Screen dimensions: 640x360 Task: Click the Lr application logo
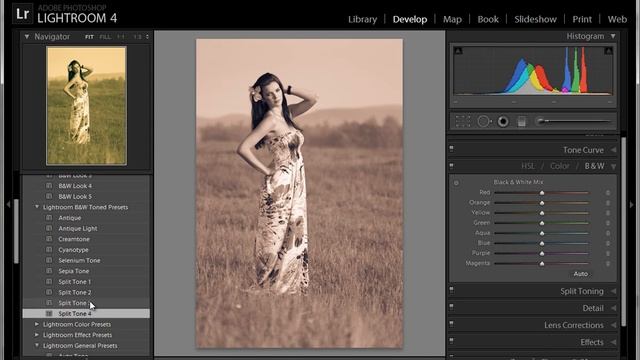click(x=22, y=13)
